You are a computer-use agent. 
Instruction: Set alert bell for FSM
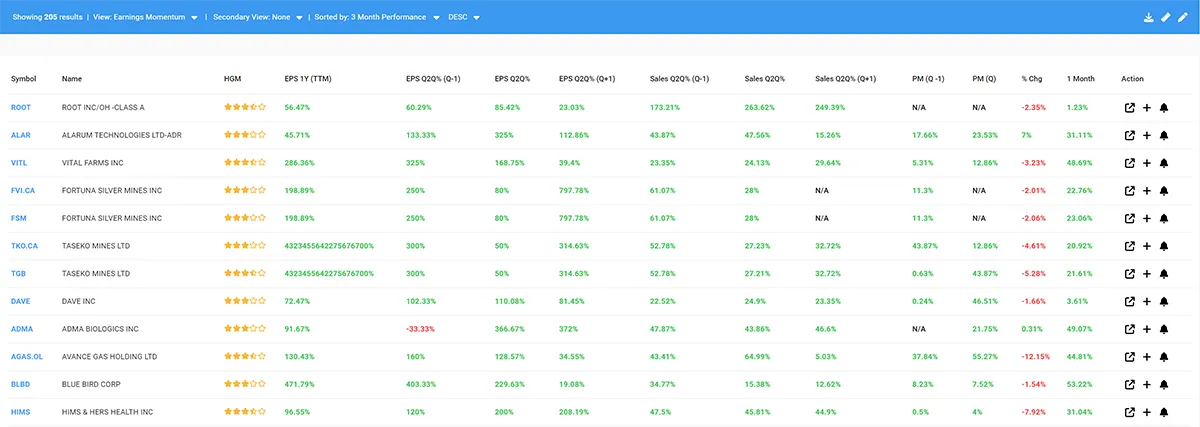(x=1164, y=217)
